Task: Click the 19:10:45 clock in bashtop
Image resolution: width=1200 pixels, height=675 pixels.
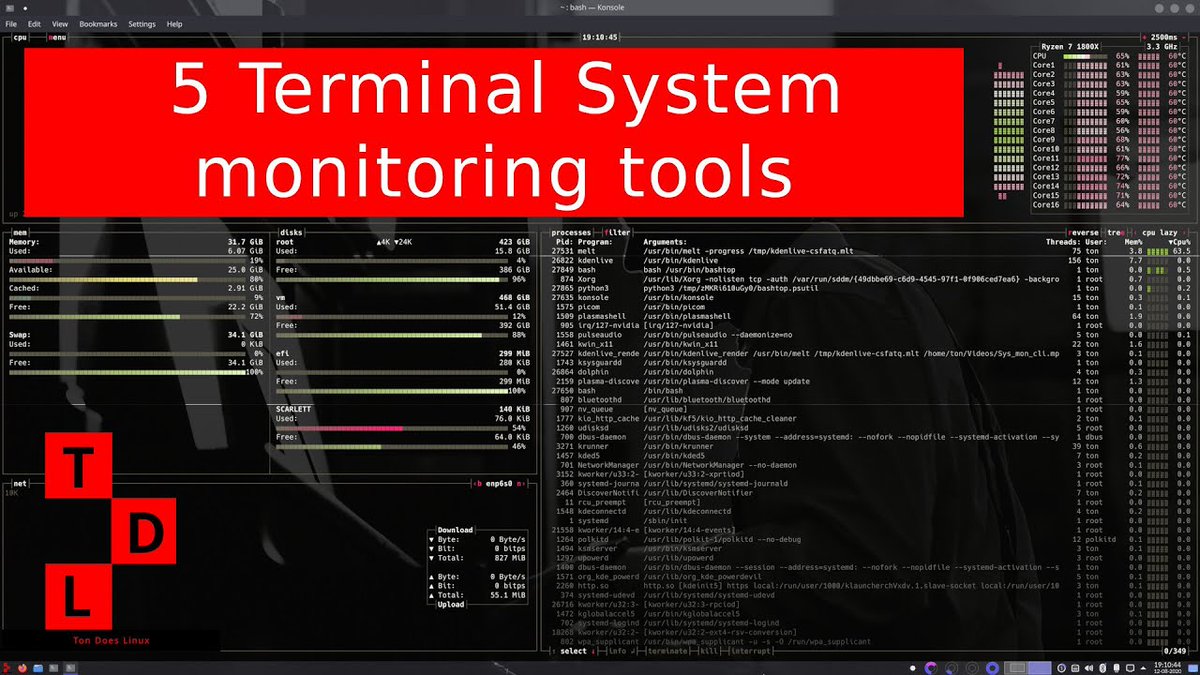Action: (x=600, y=37)
